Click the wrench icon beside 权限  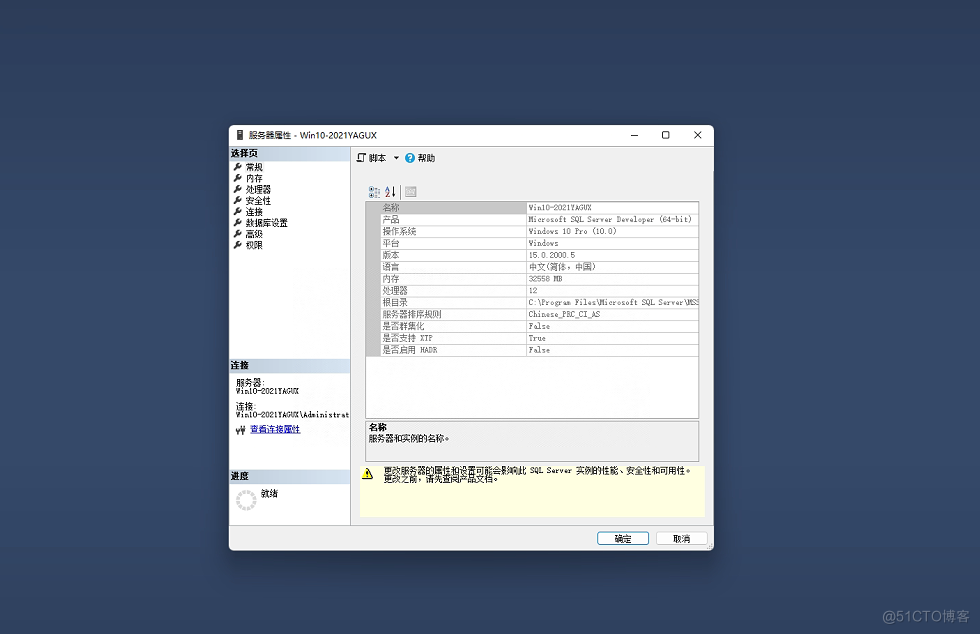point(238,245)
